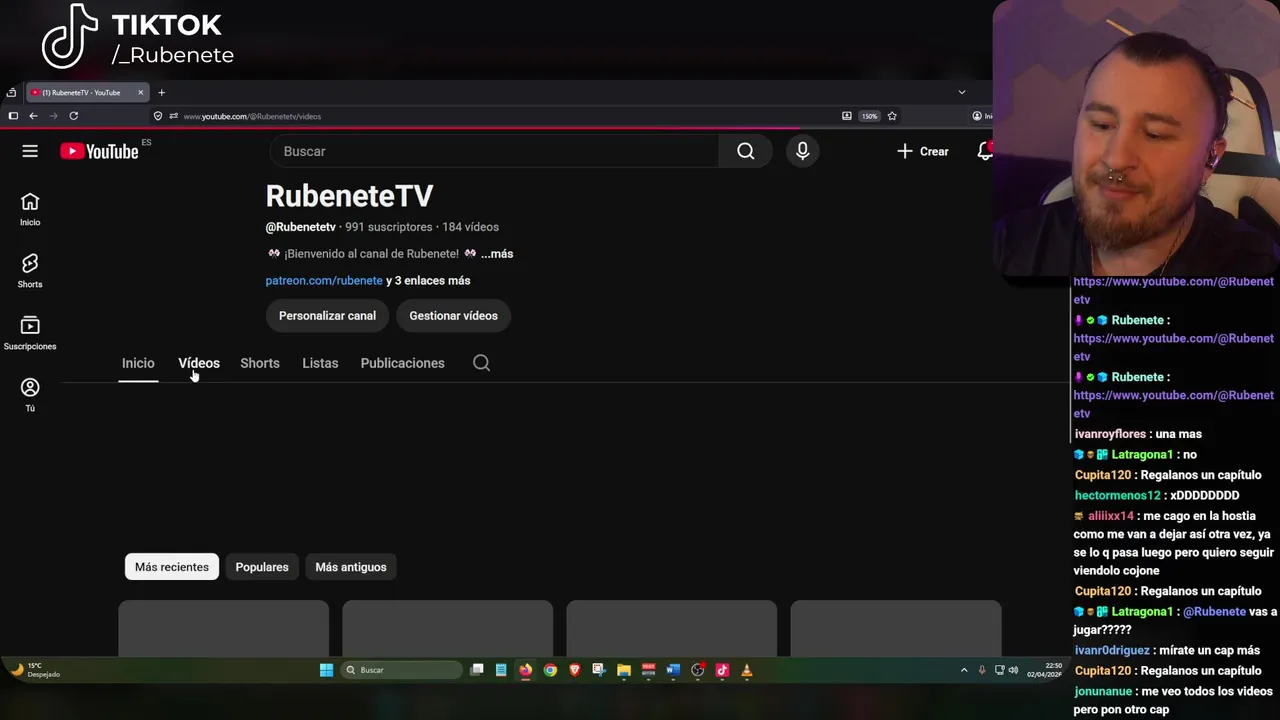Open the Tú sidebar entry
This screenshot has width=1280, height=720.
coord(30,395)
